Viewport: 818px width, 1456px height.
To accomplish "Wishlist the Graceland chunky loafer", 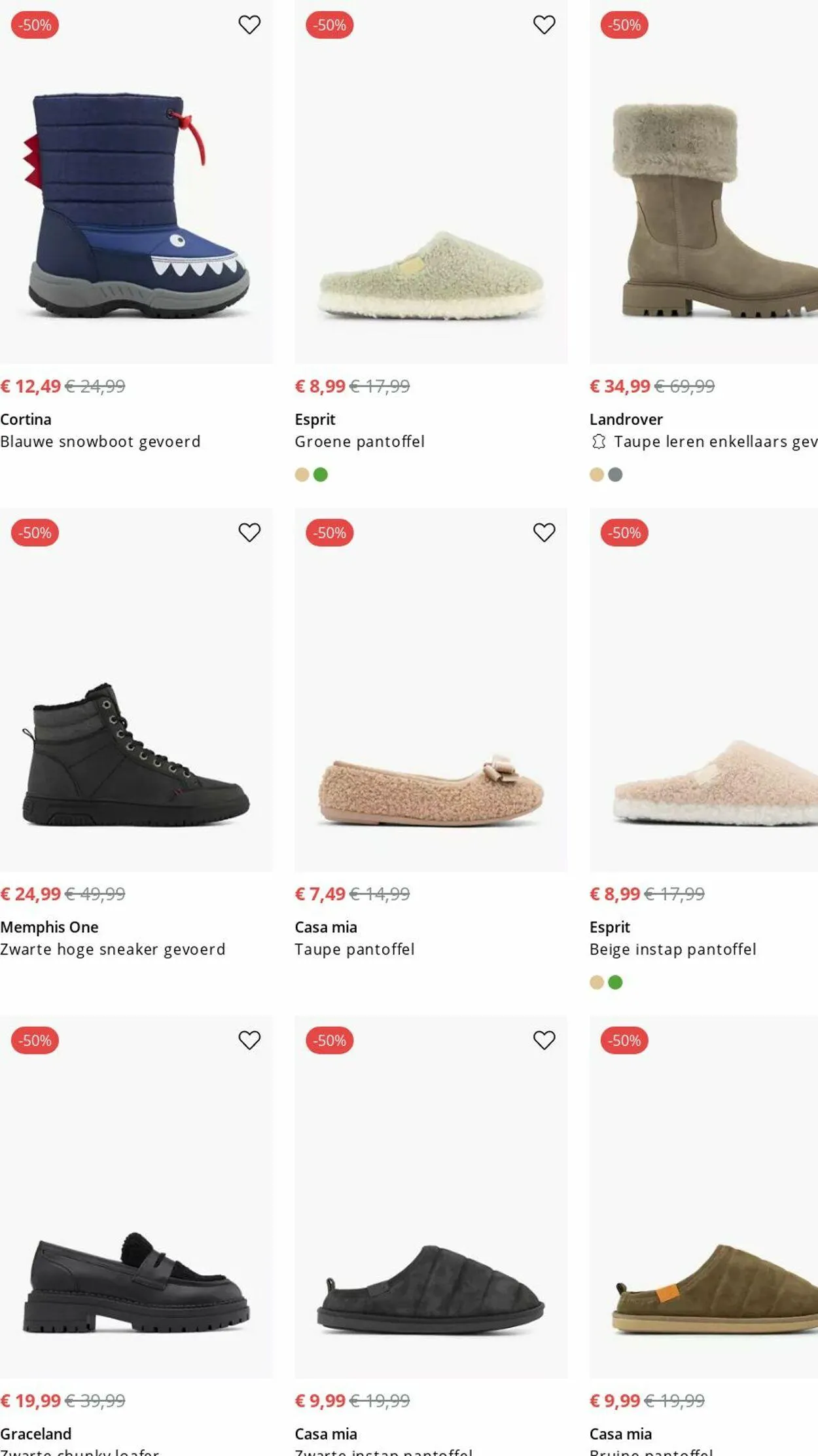I will (x=249, y=1040).
